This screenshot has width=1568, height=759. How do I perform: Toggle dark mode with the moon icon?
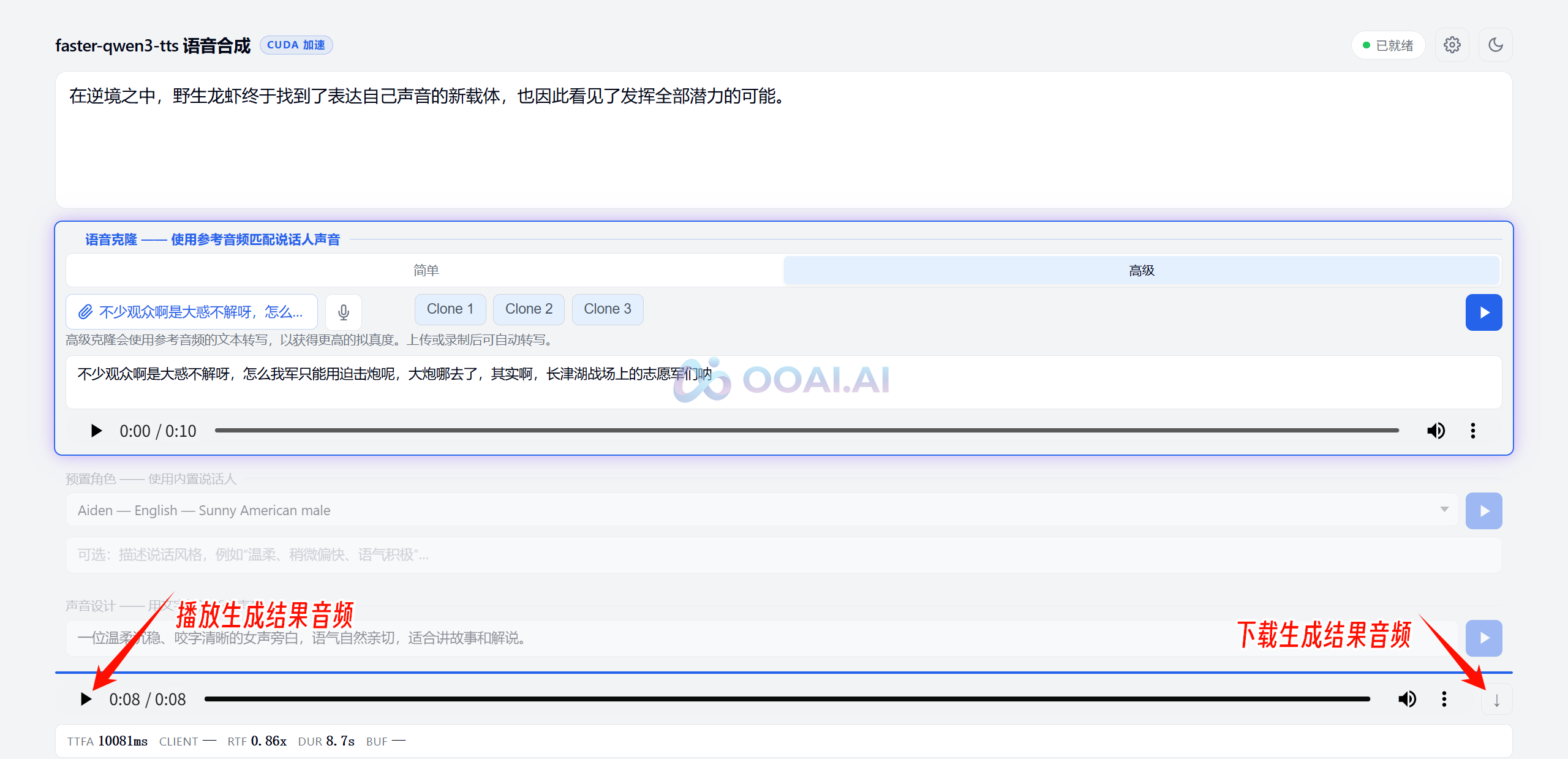click(1495, 45)
